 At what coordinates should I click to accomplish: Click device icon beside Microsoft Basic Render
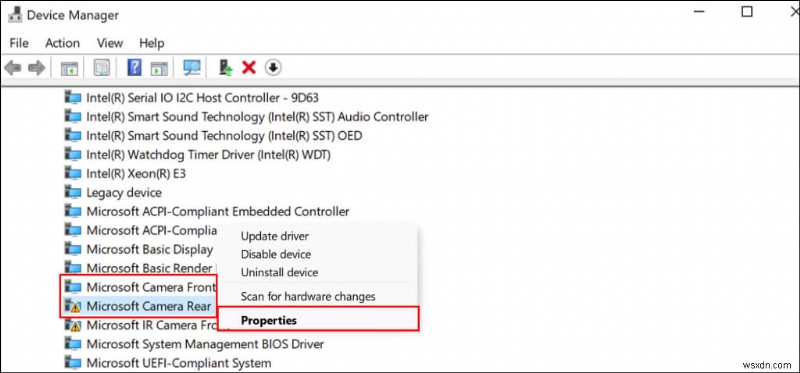pos(73,268)
